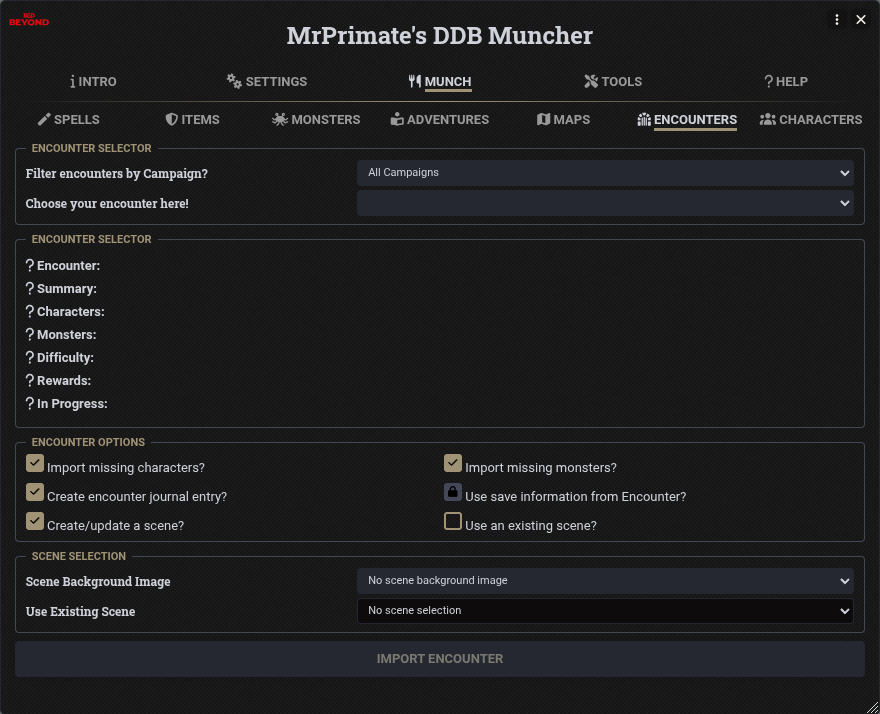880x714 pixels.
Task: Toggle Import missing monsters checkbox
Action: pos(453,463)
